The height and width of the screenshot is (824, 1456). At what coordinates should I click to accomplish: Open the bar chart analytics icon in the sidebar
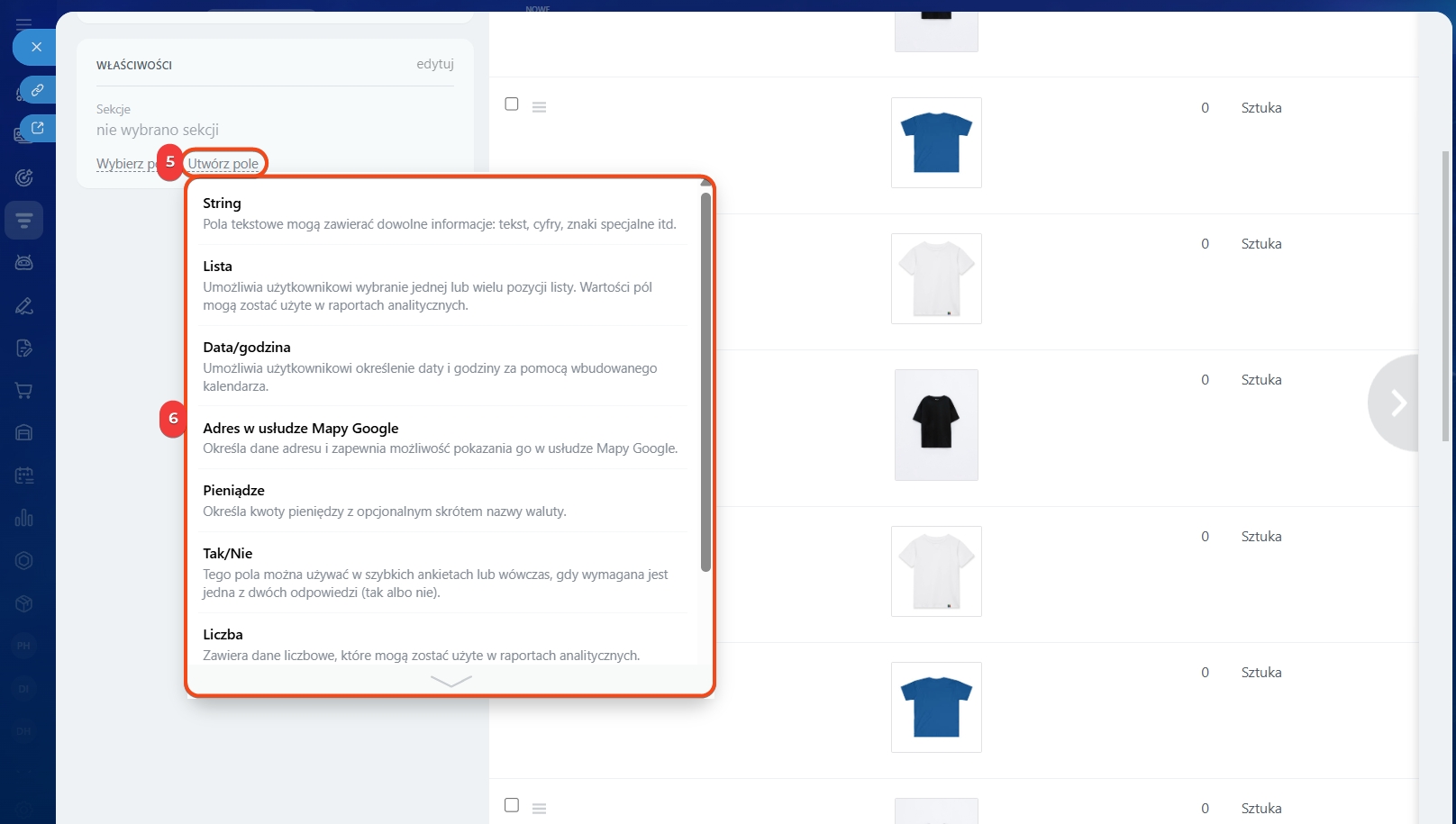click(x=24, y=518)
